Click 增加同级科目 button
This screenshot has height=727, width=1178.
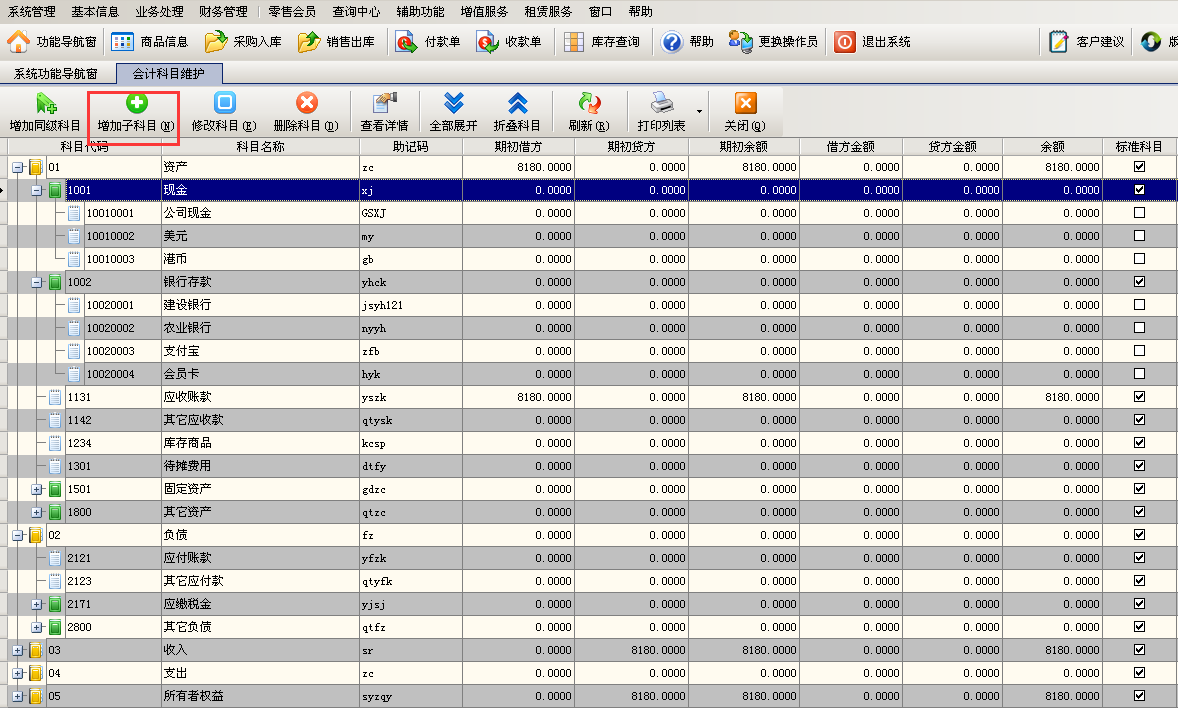click(45, 112)
